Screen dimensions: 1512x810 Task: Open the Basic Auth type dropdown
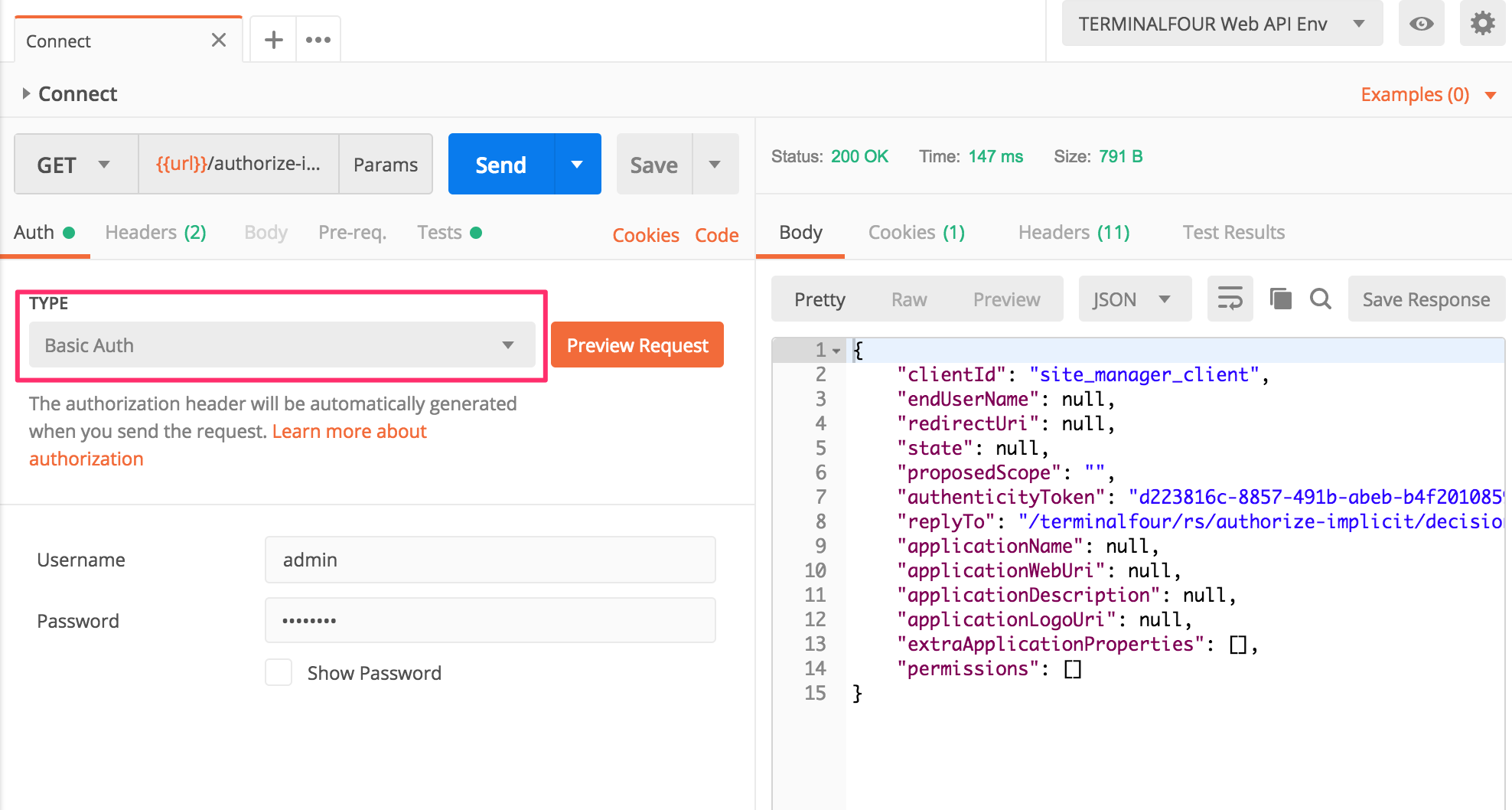pyautogui.click(x=282, y=345)
